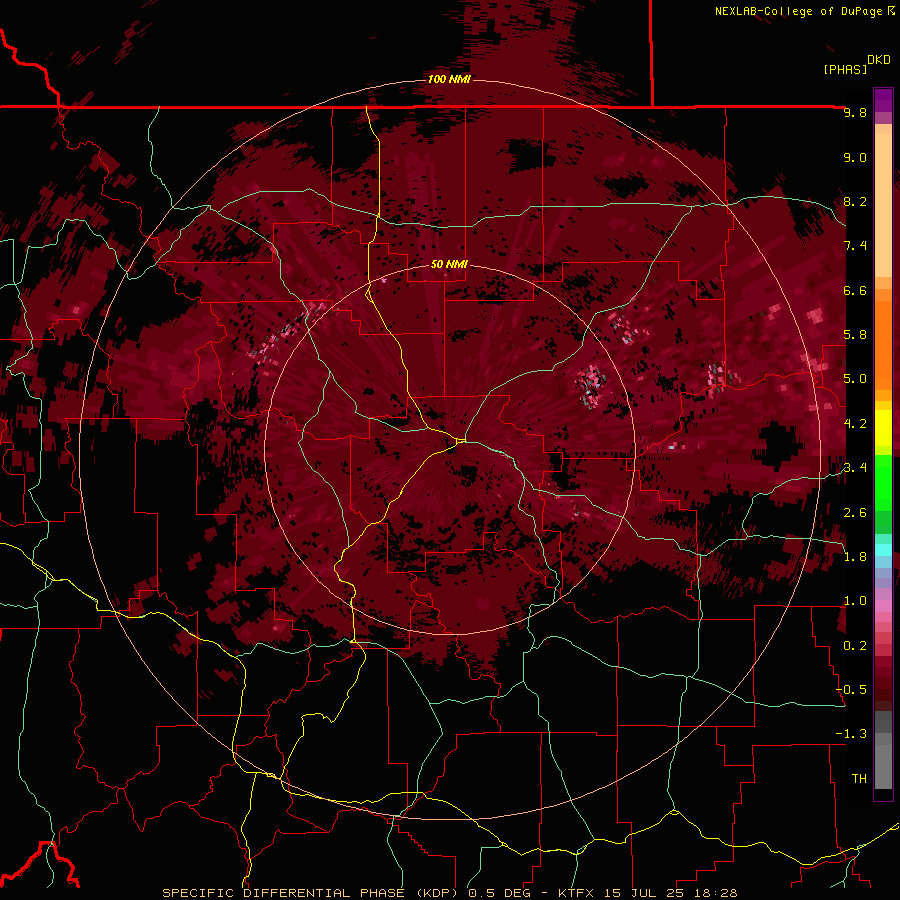Click the 5.8 value on the color scale
Viewport: 900px width, 900px height.
[855, 335]
